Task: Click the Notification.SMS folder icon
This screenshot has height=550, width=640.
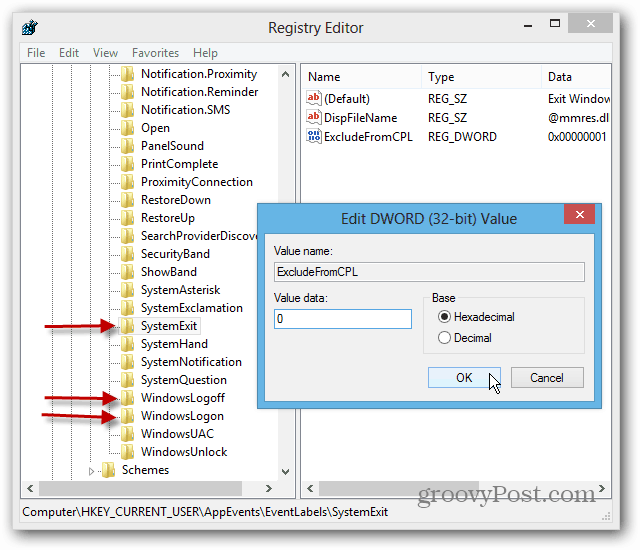Action: (x=127, y=110)
